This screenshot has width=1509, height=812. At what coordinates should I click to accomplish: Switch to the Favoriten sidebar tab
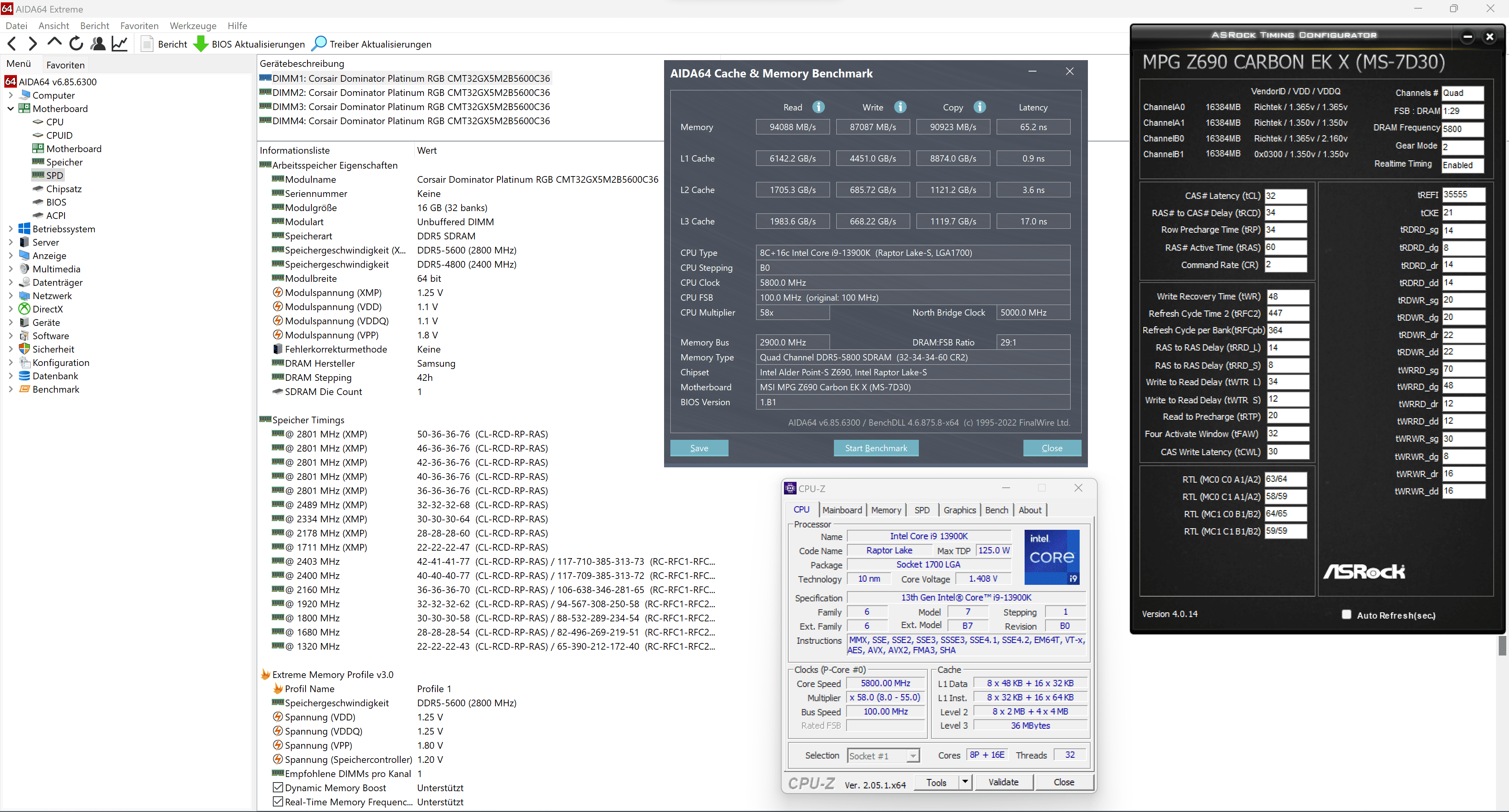click(66, 65)
